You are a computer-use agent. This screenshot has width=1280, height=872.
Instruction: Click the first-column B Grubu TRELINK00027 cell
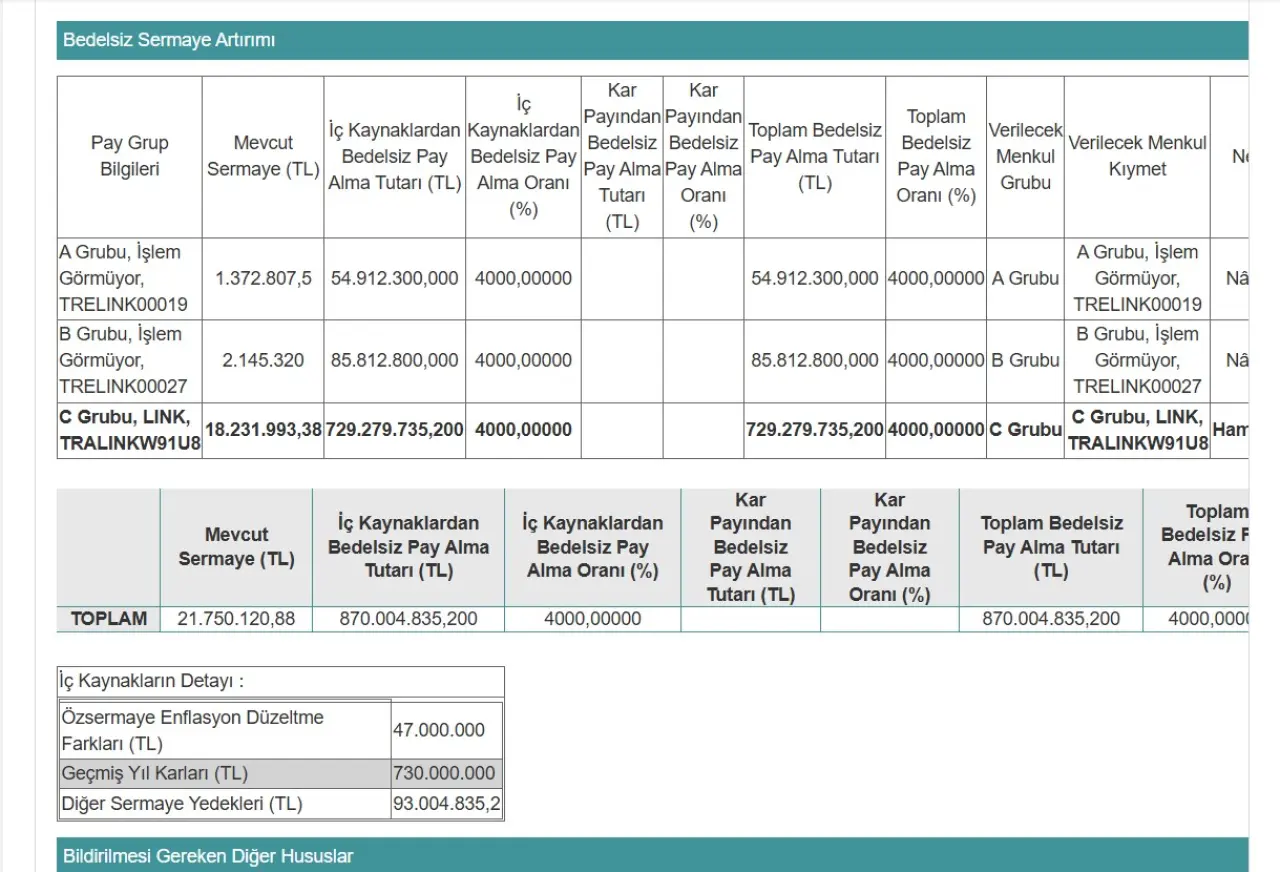click(x=129, y=360)
